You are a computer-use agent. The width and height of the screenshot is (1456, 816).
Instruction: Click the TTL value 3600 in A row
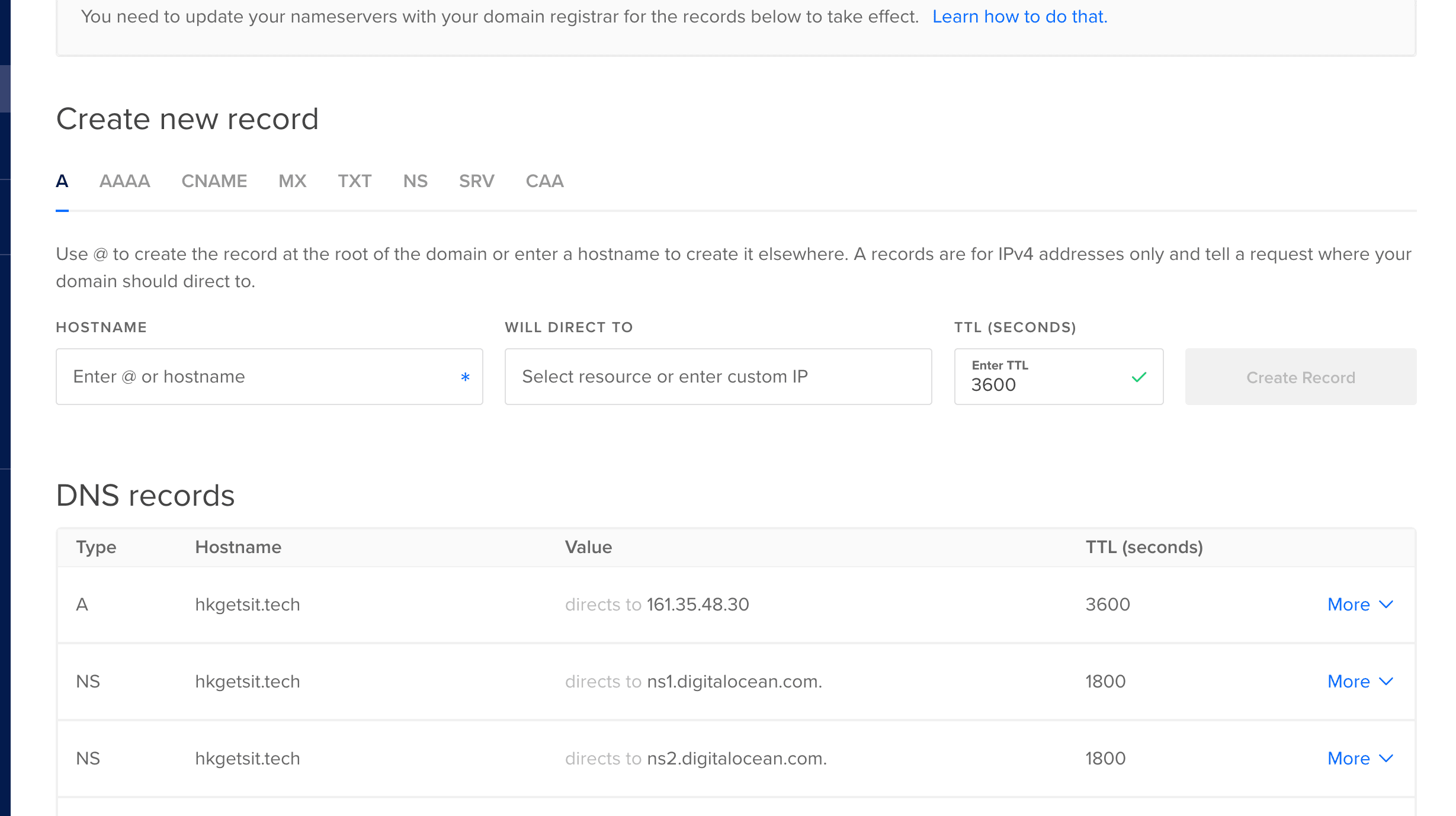1108,605
